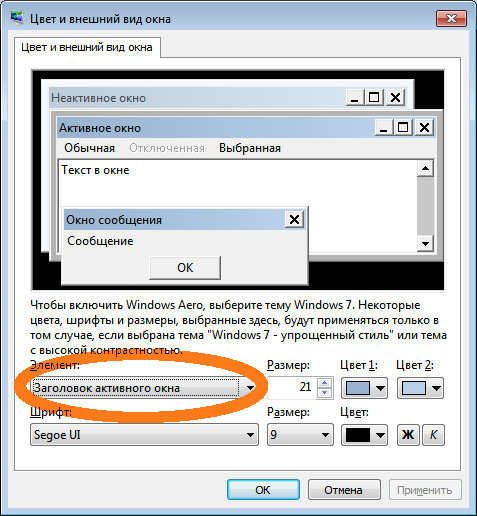Click the preview scrollbar down arrow

click(x=425, y=243)
